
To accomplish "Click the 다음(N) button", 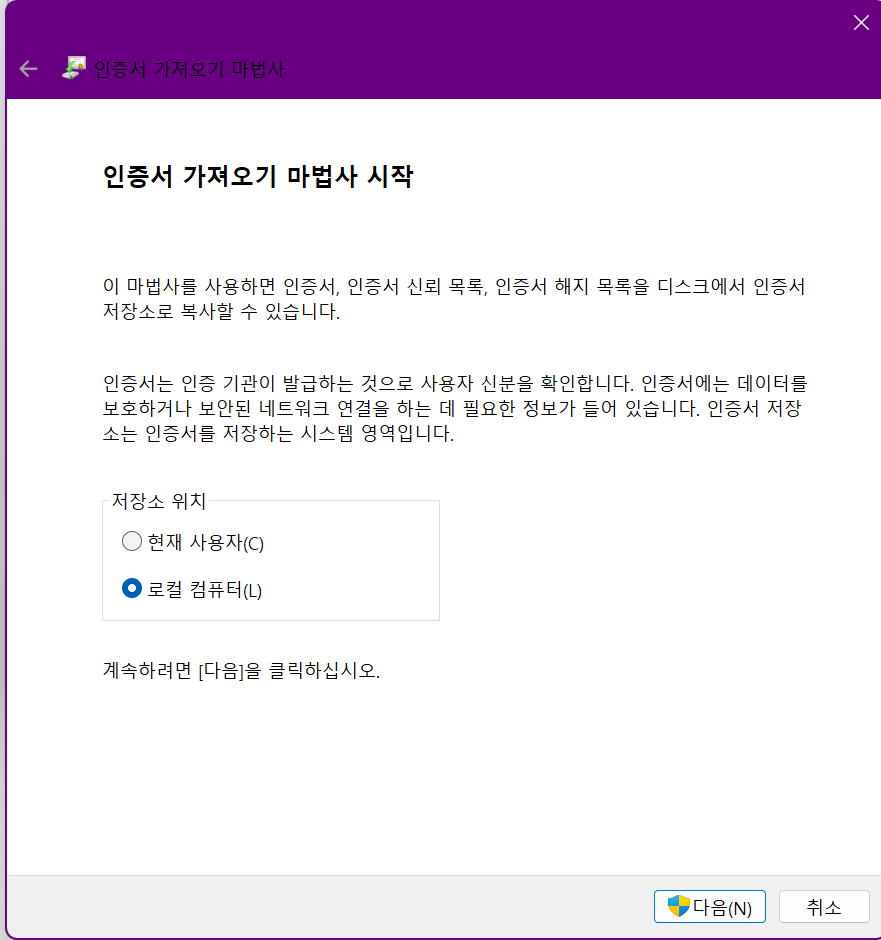I will 710,906.
